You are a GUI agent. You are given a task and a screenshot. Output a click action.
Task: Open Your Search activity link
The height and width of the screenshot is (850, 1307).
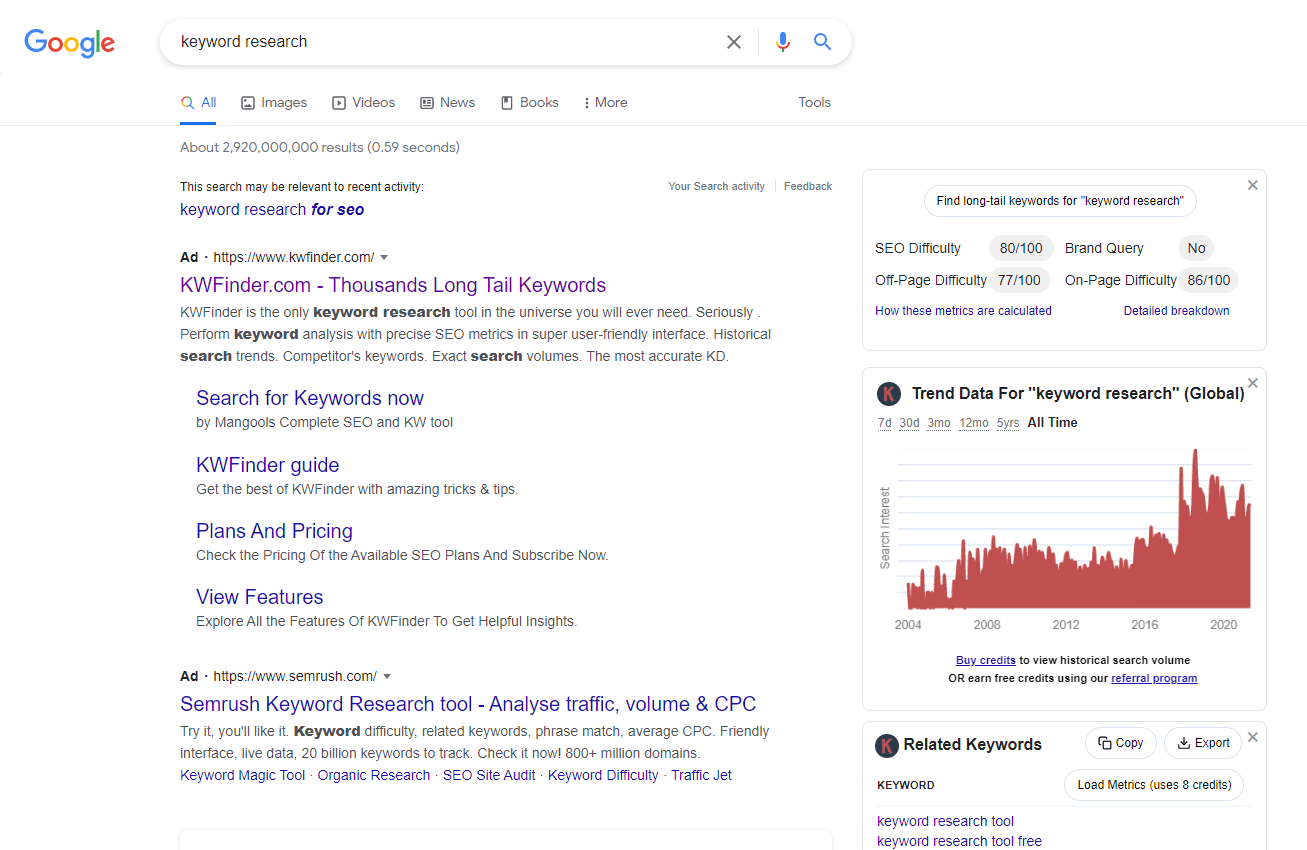[x=716, y=186]
